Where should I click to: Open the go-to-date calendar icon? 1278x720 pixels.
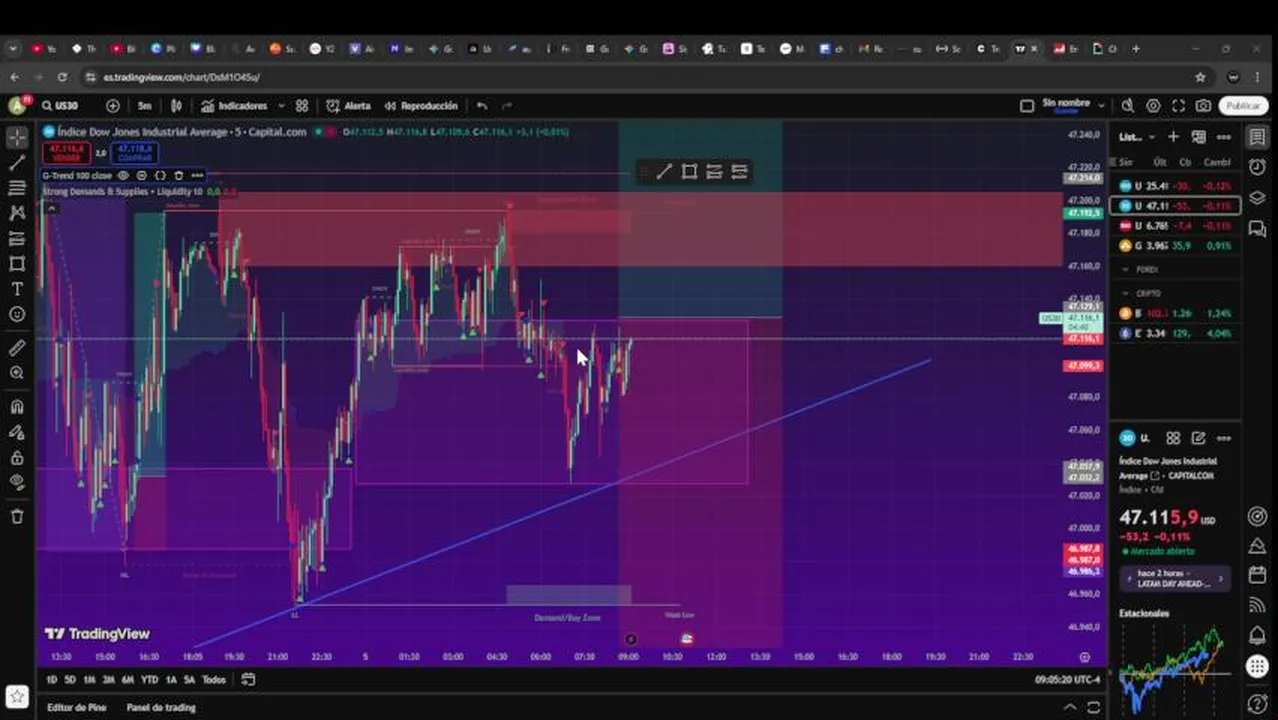click(x=248, y=679)
